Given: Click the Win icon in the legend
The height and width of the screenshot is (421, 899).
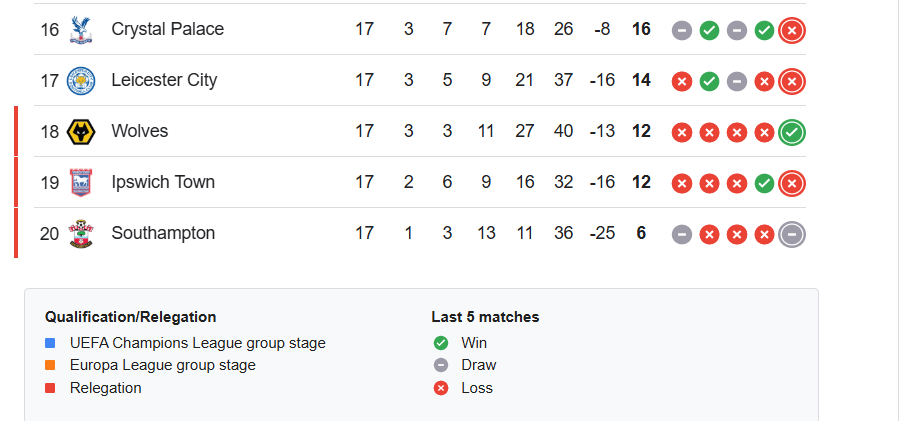Looking at the screenshot, I should tap(441, 343).
